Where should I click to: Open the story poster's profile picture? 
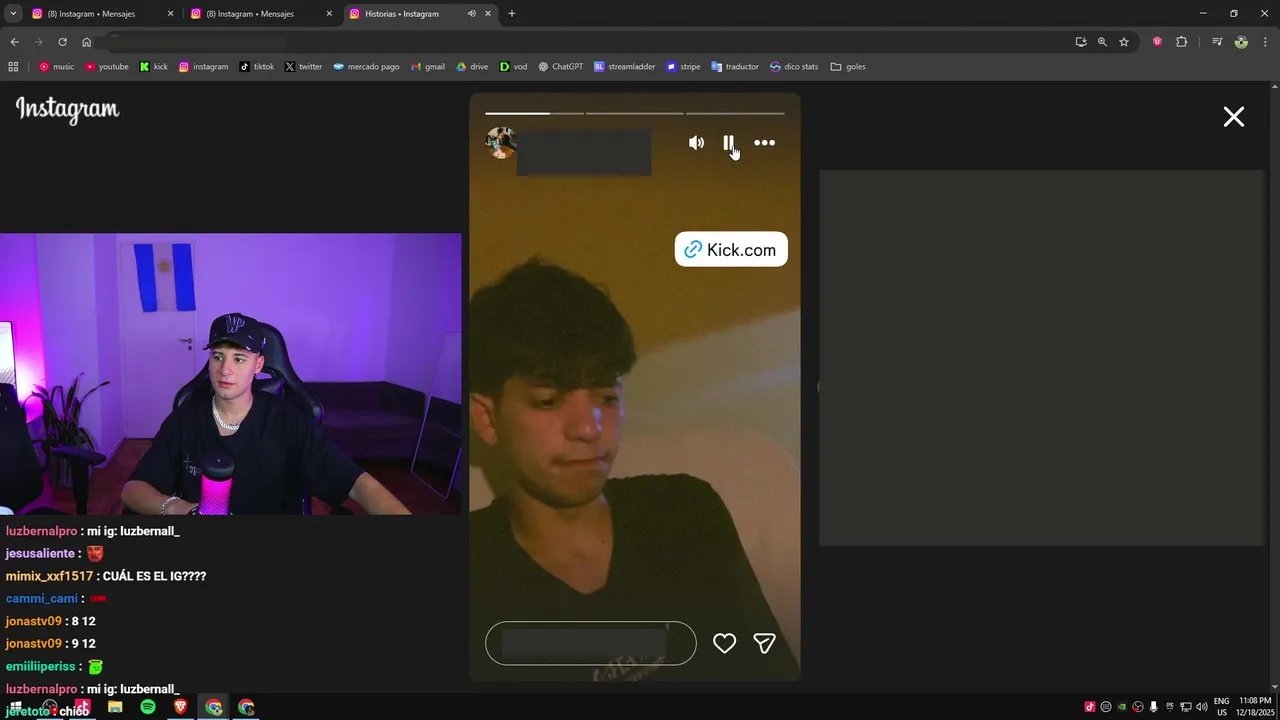click(500, 143)
